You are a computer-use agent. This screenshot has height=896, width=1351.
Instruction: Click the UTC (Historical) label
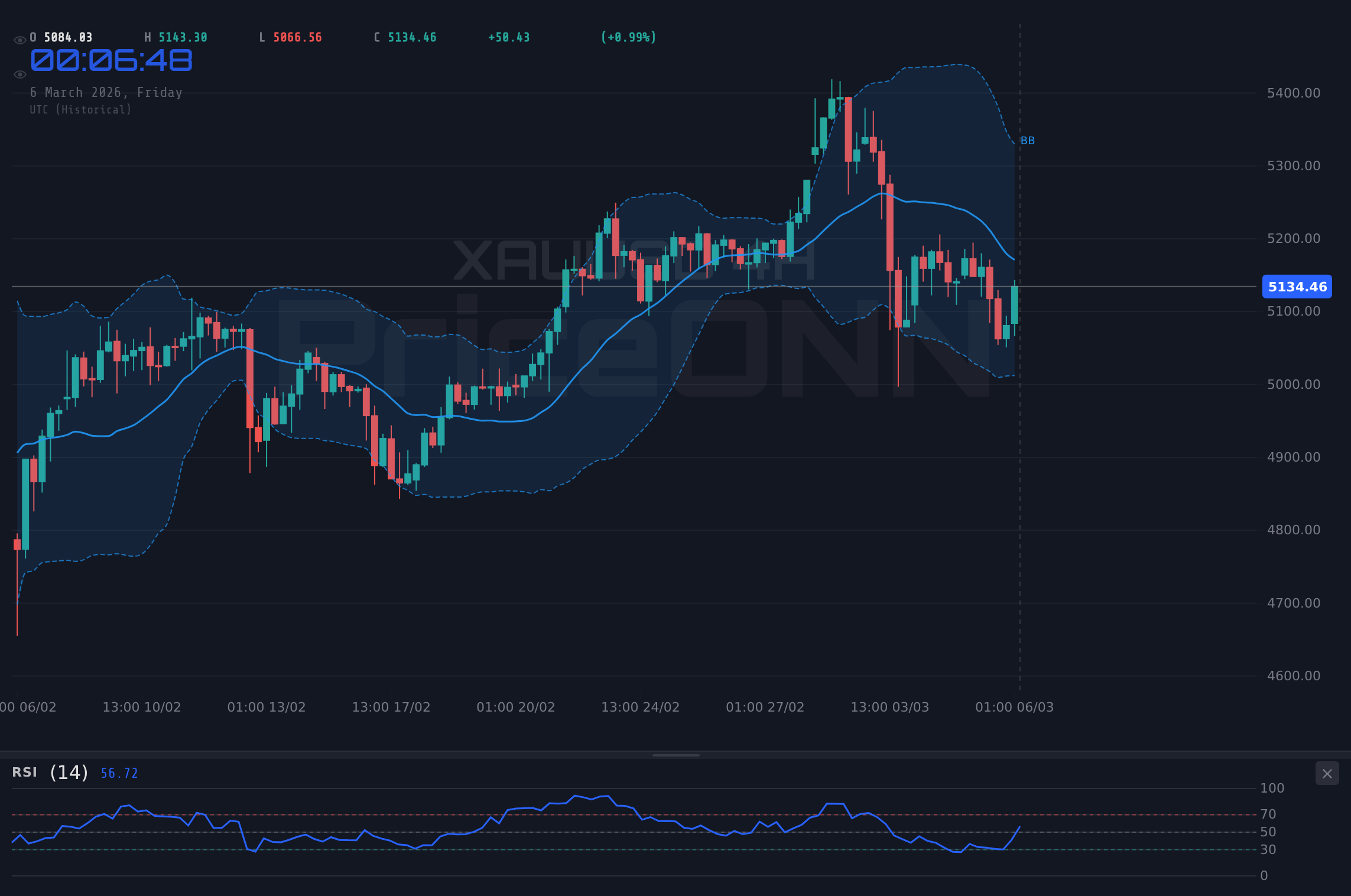(81, 110)
